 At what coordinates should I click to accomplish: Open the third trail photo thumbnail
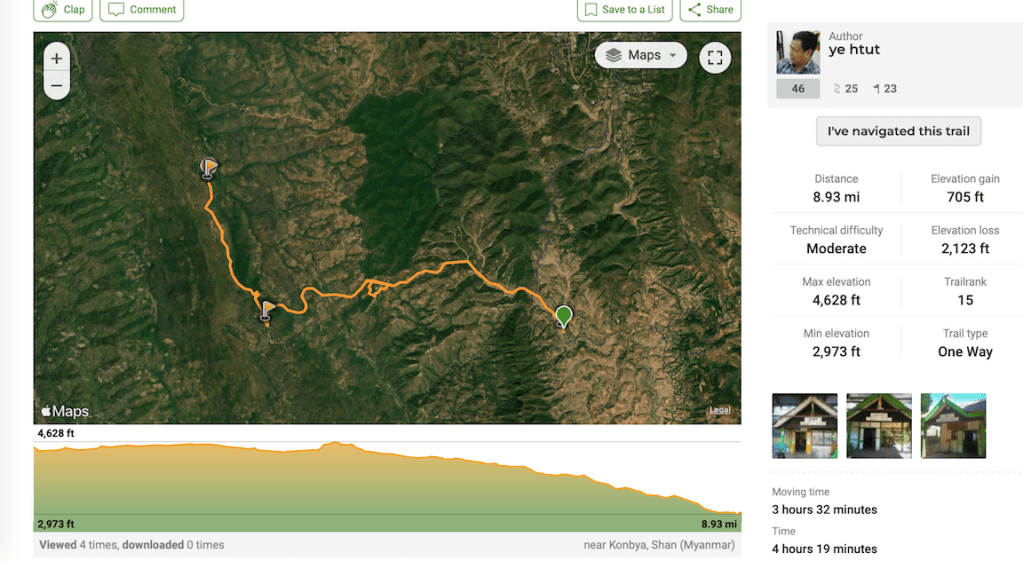pos(953,426)
